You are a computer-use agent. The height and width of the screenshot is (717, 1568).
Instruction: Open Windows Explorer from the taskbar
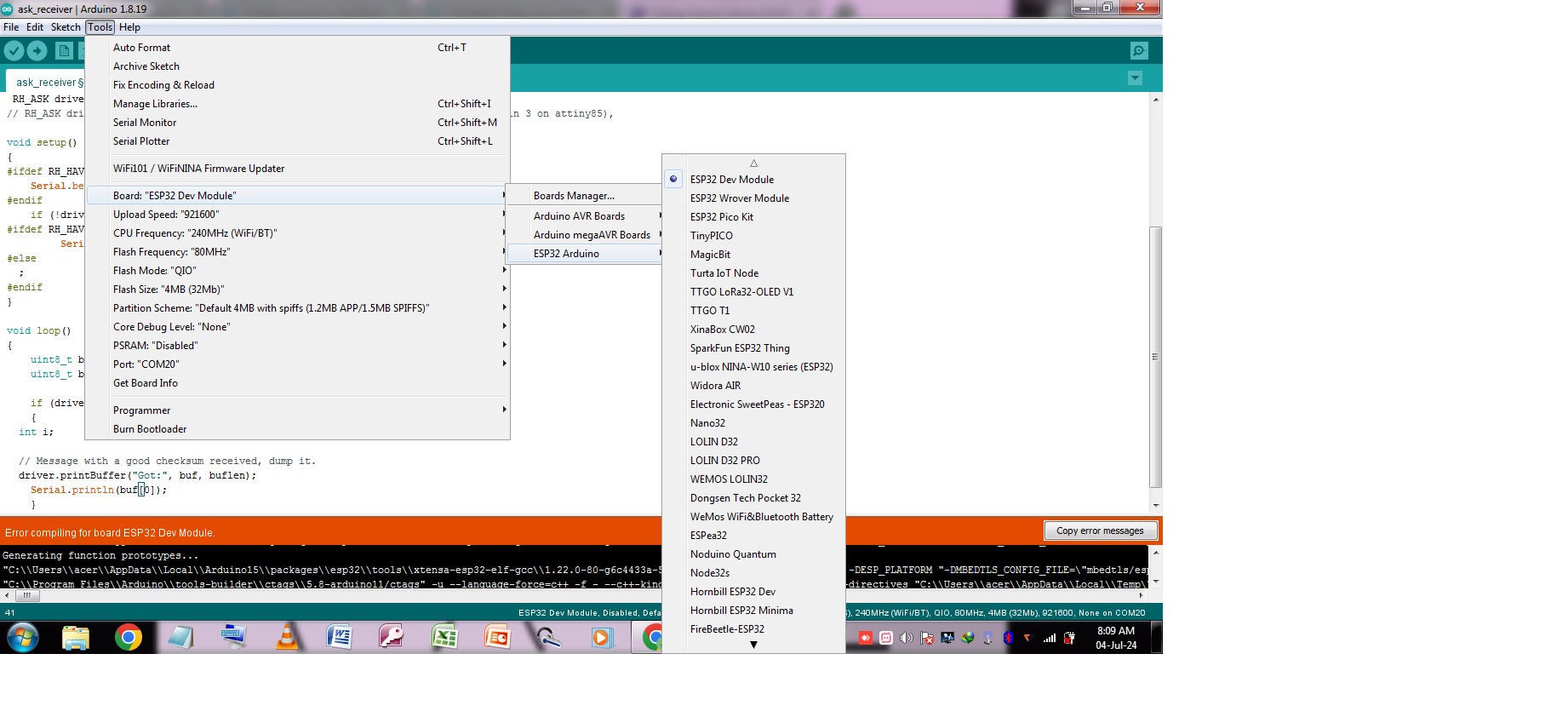76,638
